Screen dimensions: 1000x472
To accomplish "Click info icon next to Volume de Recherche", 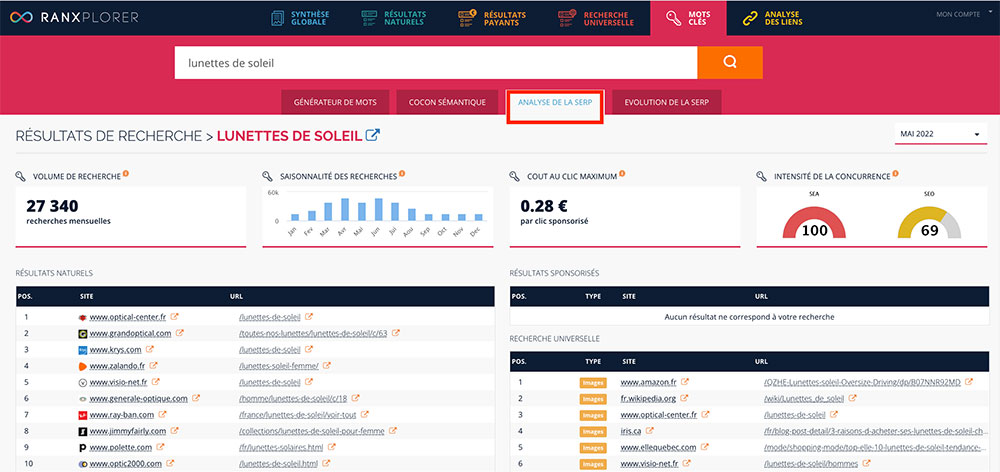I will coord(126,173).
